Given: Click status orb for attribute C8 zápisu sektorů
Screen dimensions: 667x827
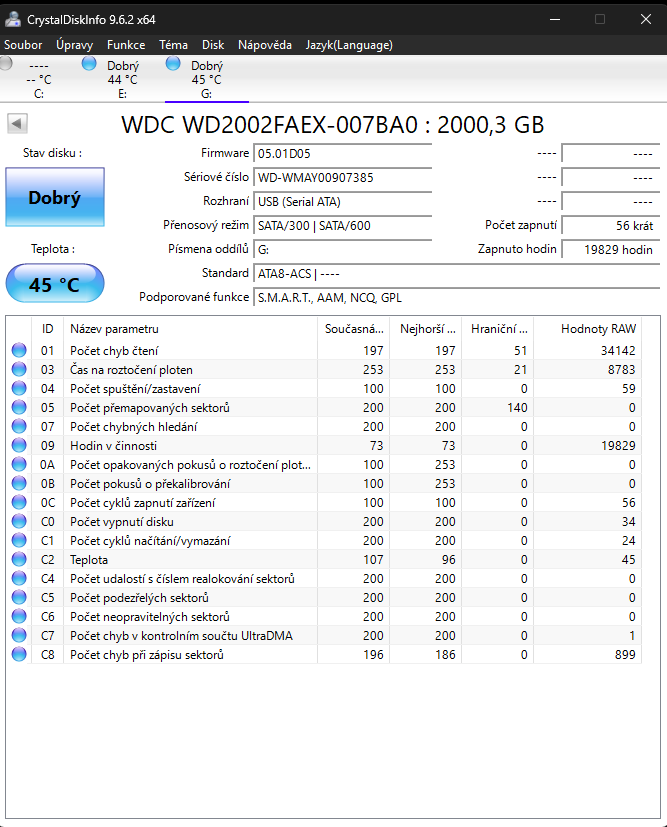Looking at the screenshot, I should pos(19,654).
